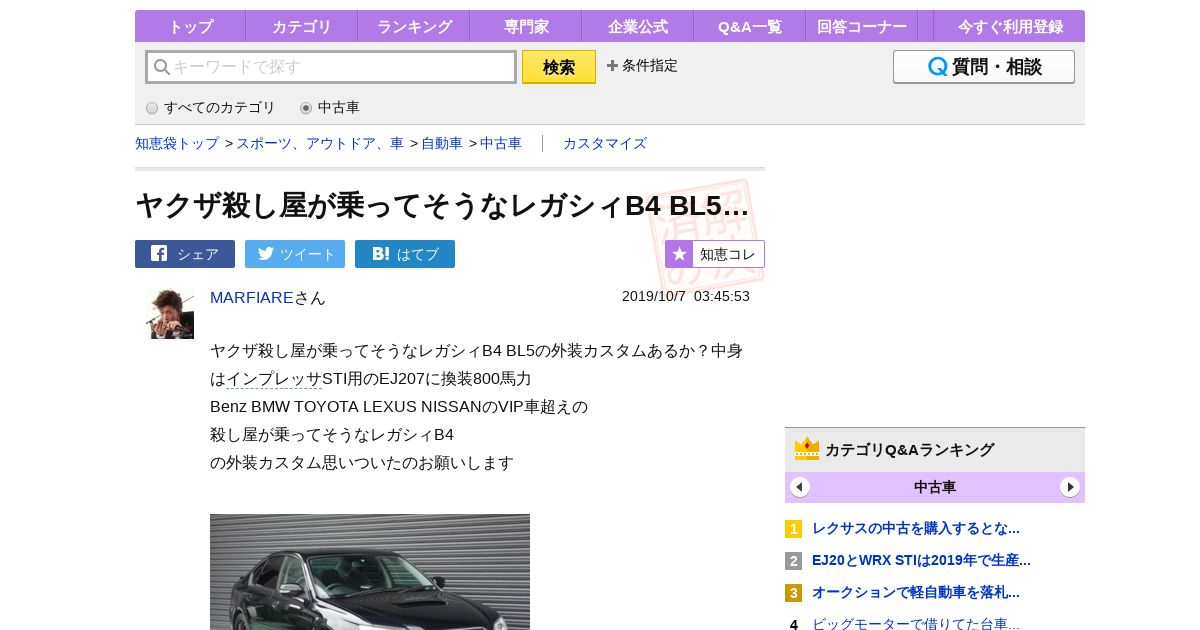This screenshot has width=1200, height=630.
Task: Open ranking 3 オークションで軽自動車を落札...
Action: [916, 592]
